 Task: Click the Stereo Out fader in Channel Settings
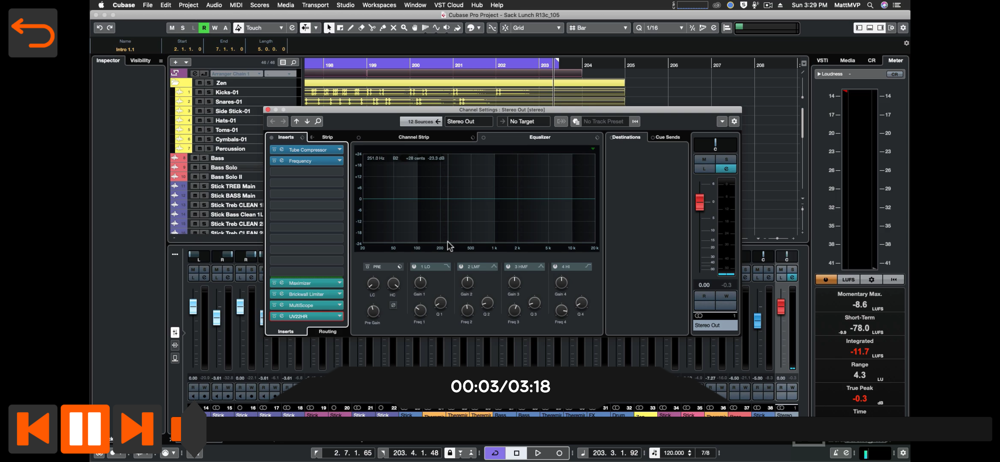pyautogui.click(x=700, y=202)
